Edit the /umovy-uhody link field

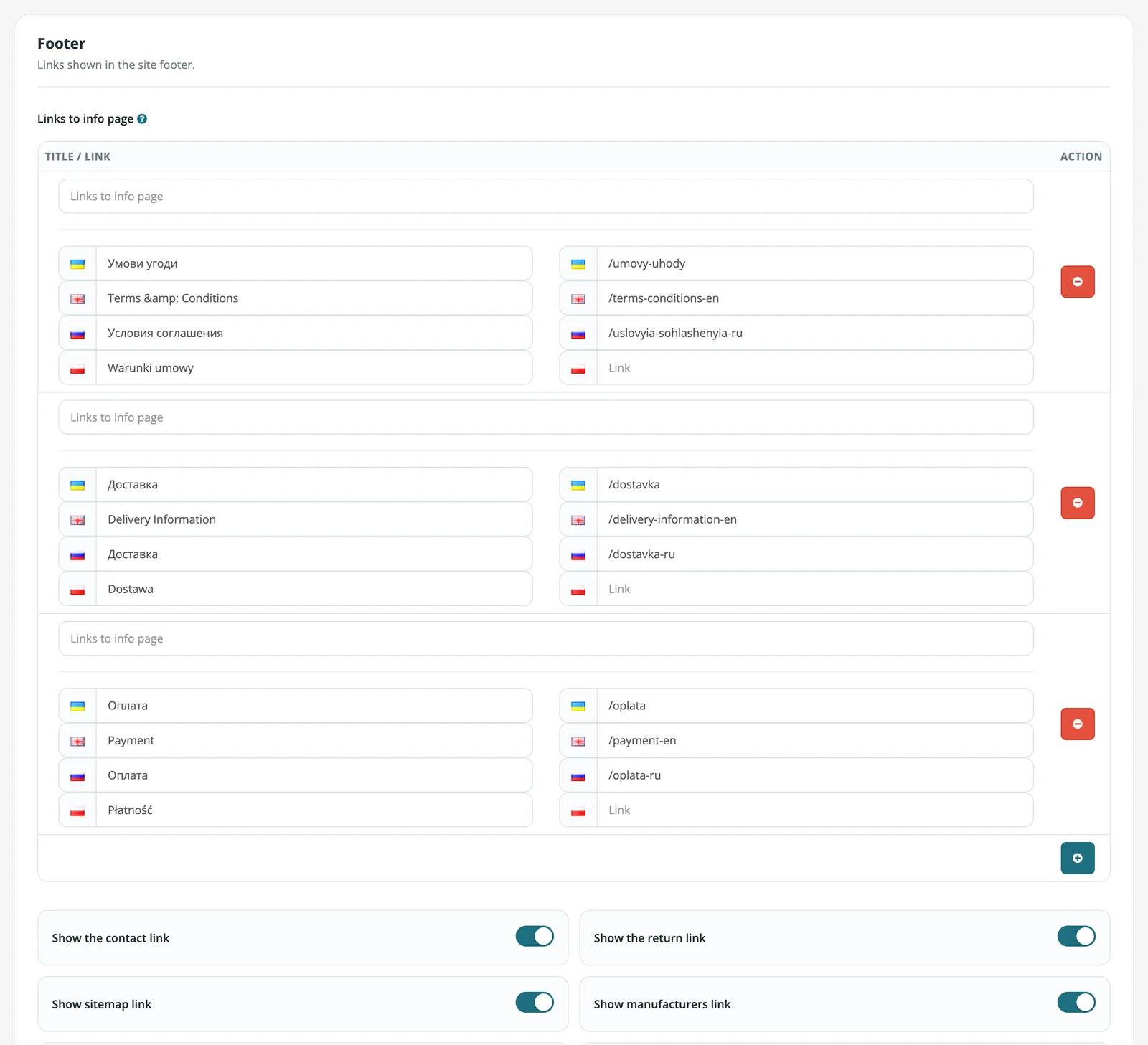click(815, 263)
